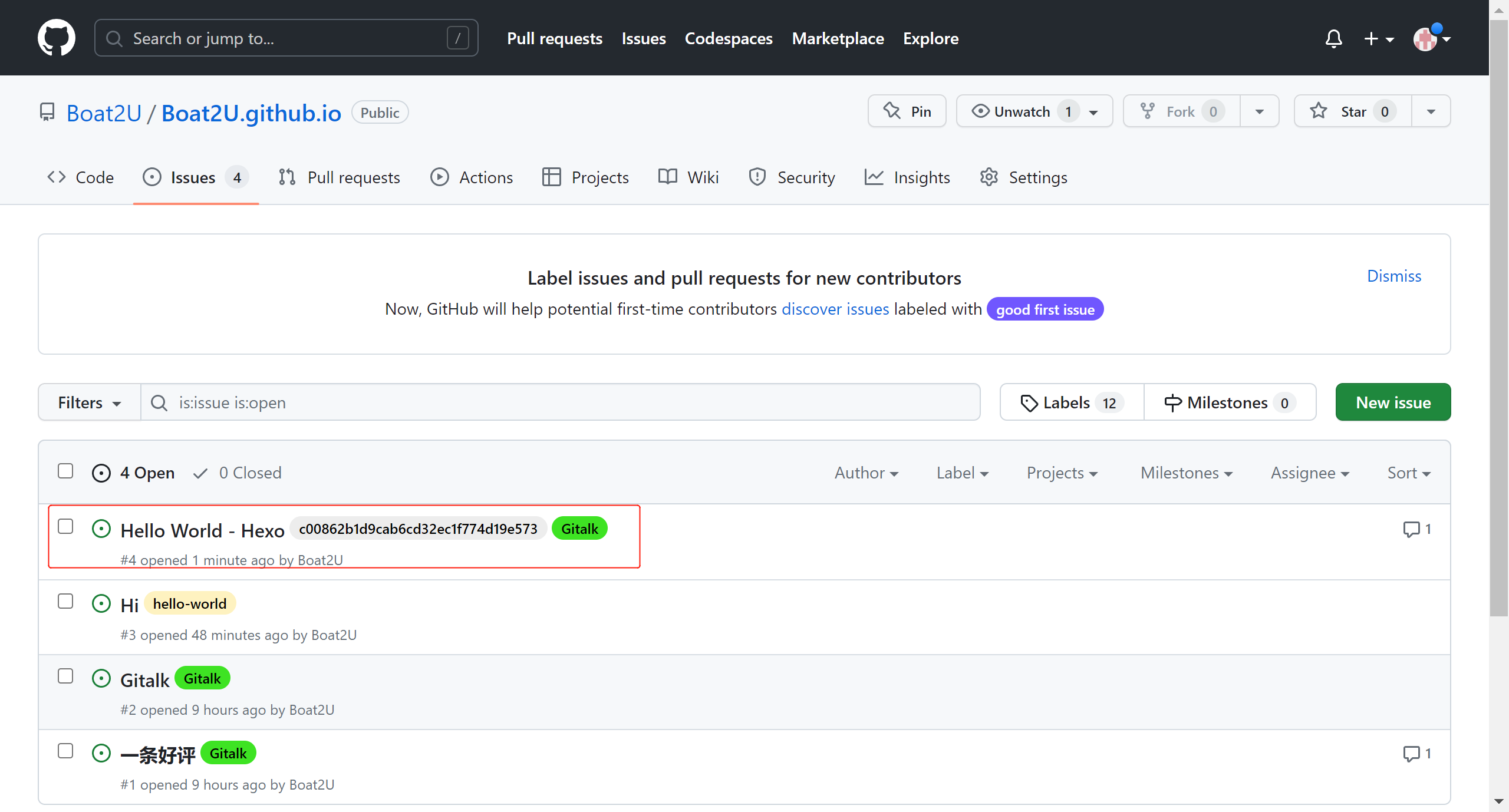Click the Unwatch button
The height and width of the screenshot is (812, 1509).
pos(1034,111)
